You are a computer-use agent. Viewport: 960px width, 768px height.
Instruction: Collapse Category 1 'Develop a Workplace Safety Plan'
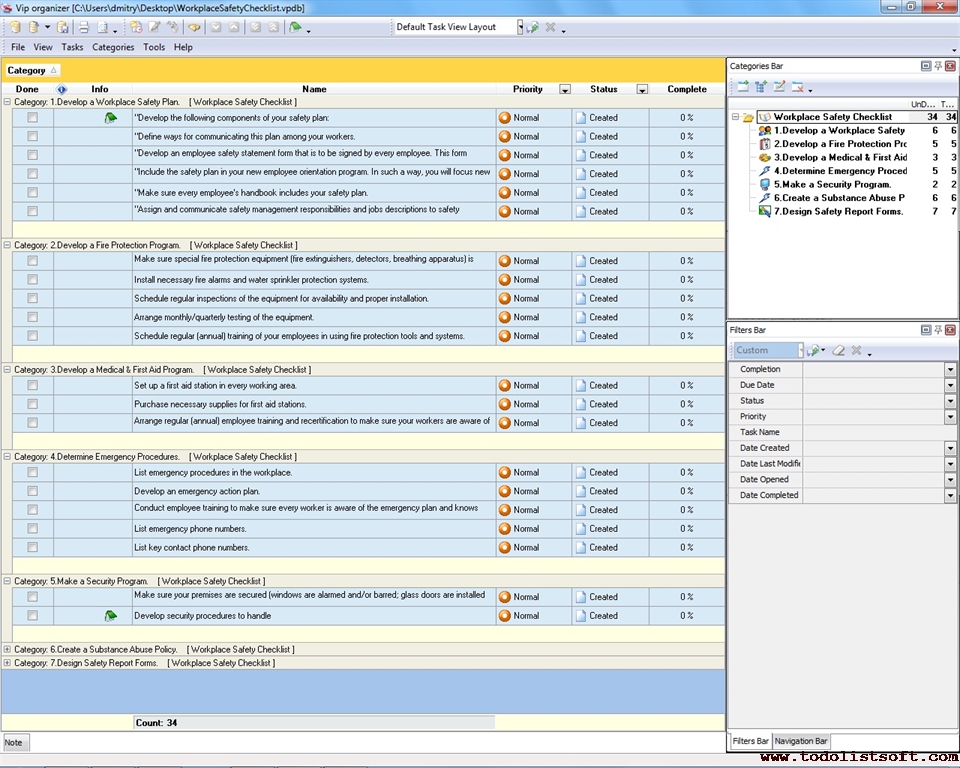pos(8,100)
